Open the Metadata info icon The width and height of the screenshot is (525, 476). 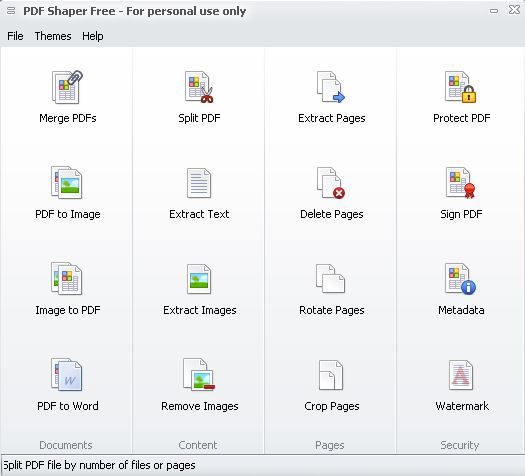pyautogui.click(x=460, y=279)
